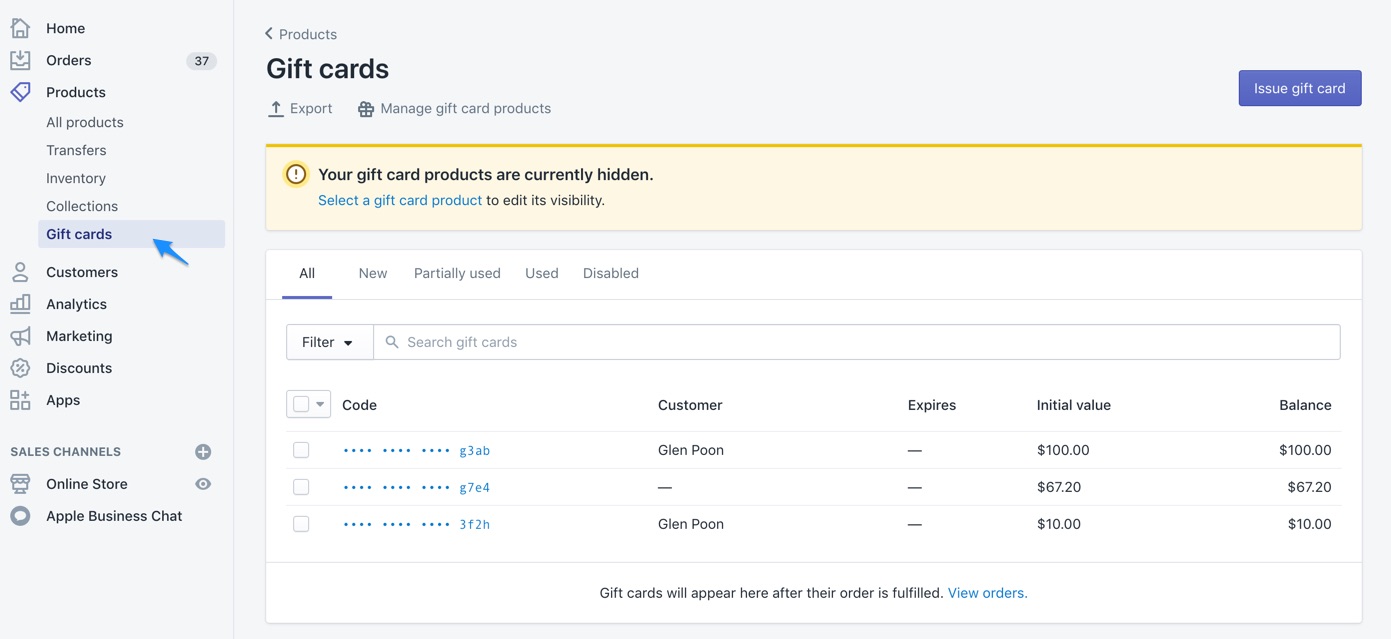Click the Customers person icon

pos(20,272)
